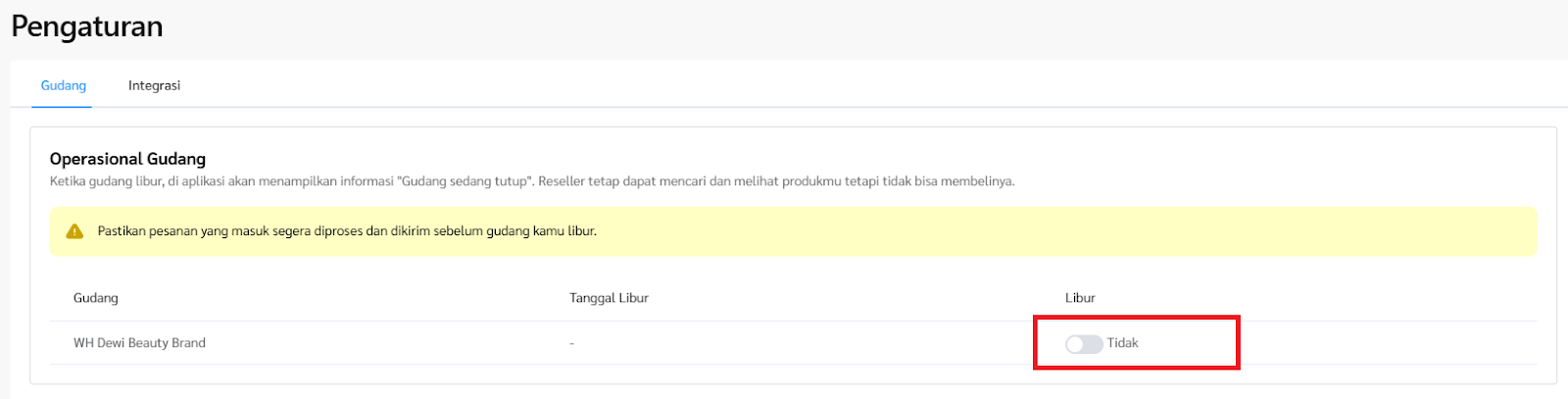Screen dimensions: 1568x399
Task: Click the Pengaturan page title
Action: click(87, 26)
